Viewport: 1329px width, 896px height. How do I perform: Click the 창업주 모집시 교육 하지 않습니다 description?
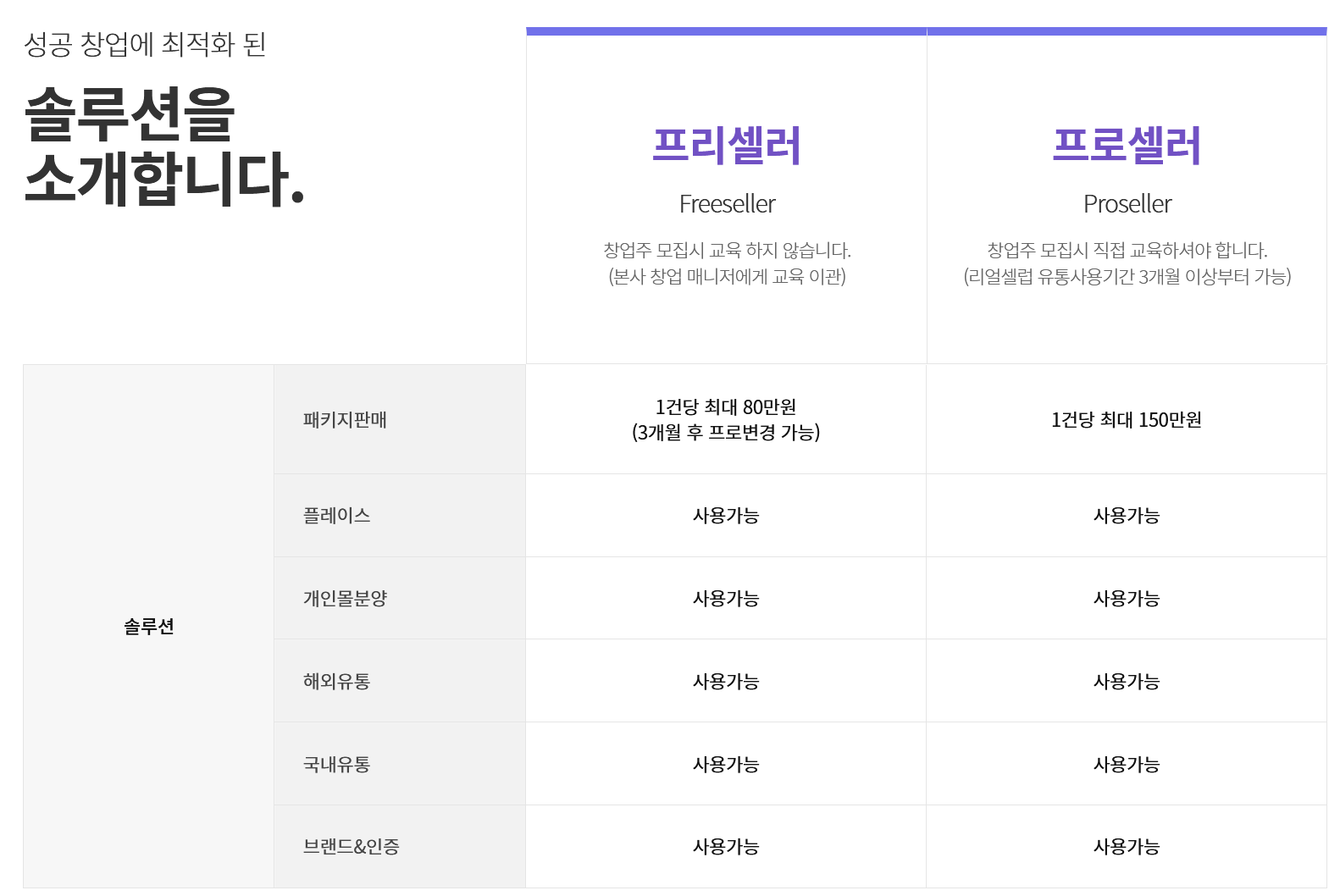(727, 251)
